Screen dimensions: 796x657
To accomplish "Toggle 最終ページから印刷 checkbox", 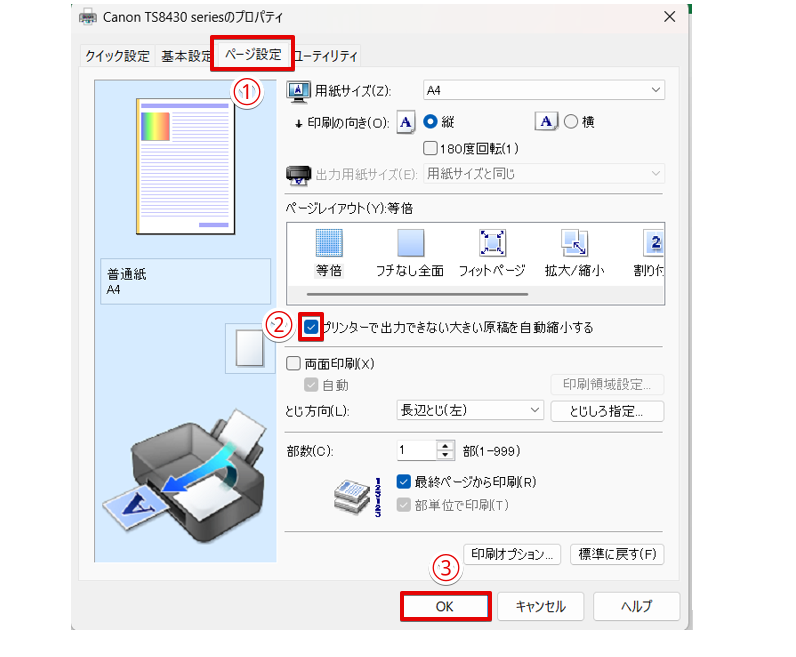I will coord(404,481).
